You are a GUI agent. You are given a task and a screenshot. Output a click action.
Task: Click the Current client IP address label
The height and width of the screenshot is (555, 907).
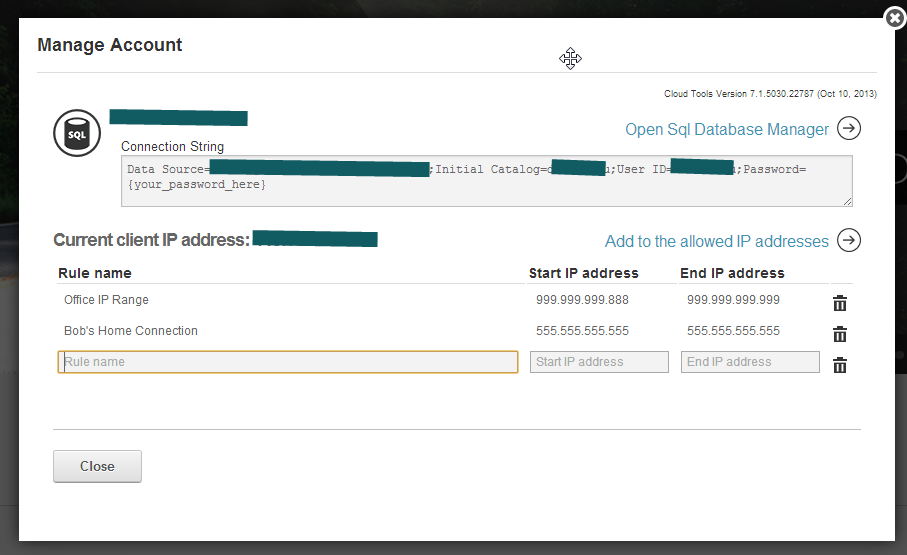pyautogui.click(x=152, y=240)
